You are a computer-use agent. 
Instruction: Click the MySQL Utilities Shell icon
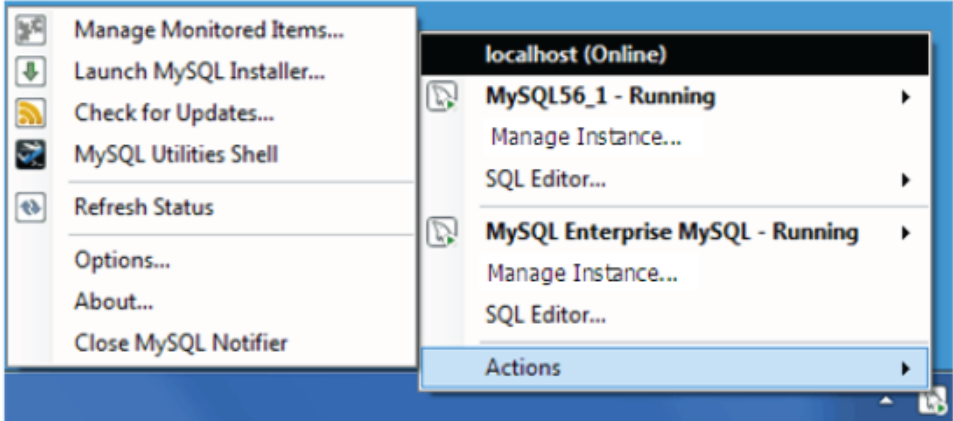point(30,154)
